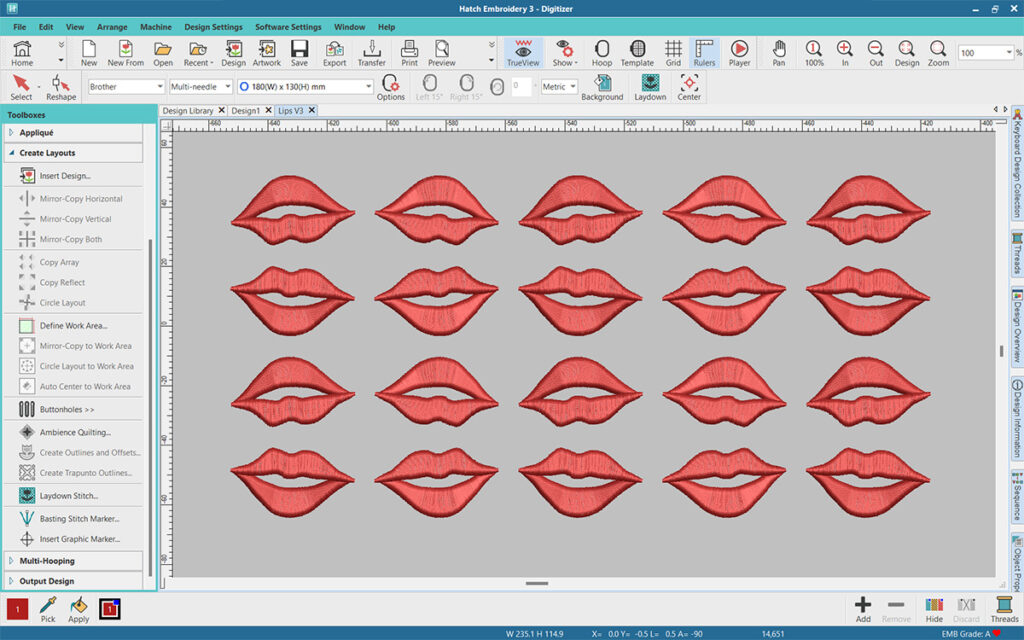Switch to the Design1 tab
This screenshot has height=640, width=1024.
point(245,111)
